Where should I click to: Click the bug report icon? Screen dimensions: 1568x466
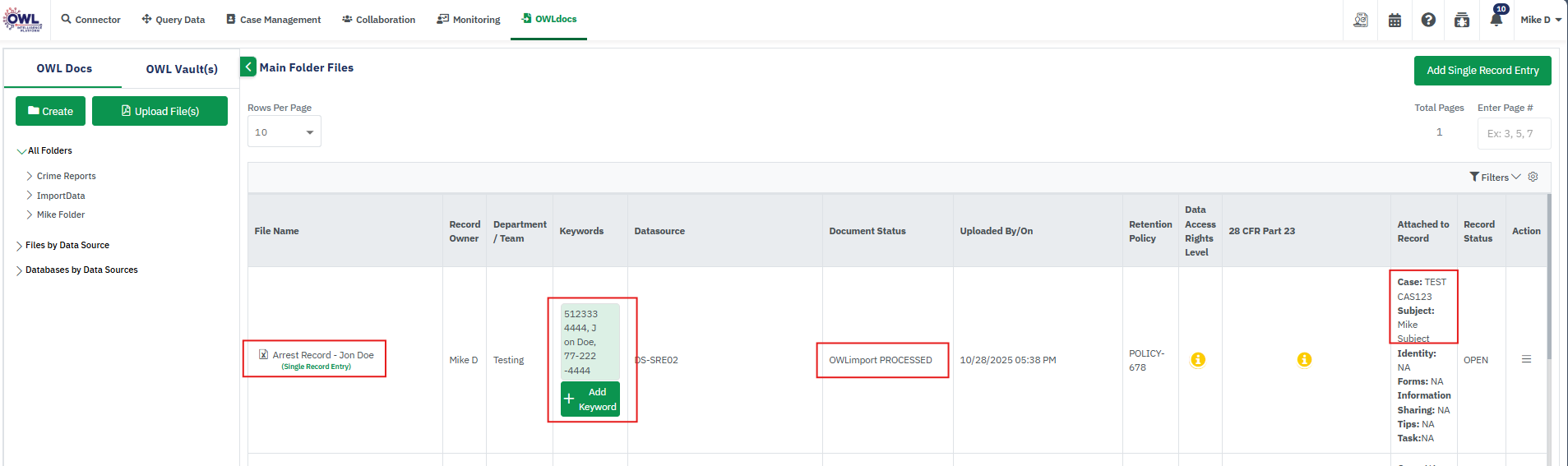pyautogui.click(x=1462, y=20)
